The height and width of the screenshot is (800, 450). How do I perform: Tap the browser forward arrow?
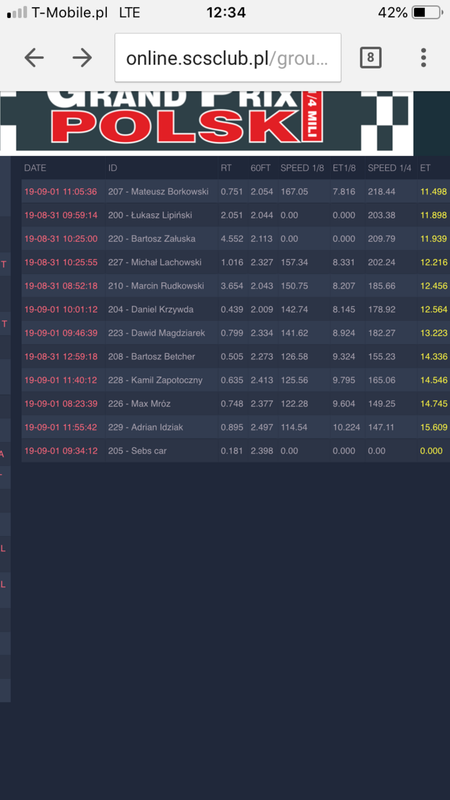pyautogui.click(x=82, y=58)
